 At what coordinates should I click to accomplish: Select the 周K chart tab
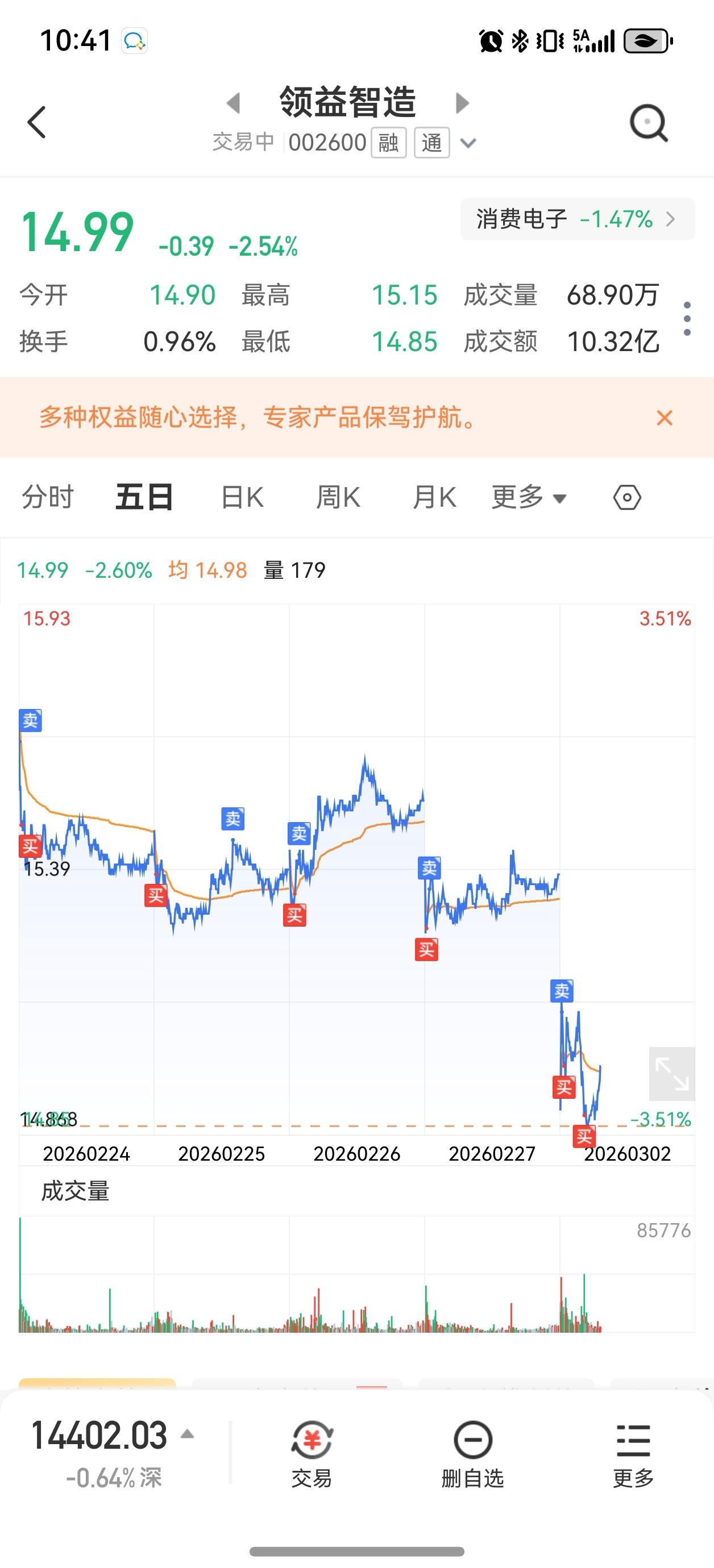click(338, 497)
